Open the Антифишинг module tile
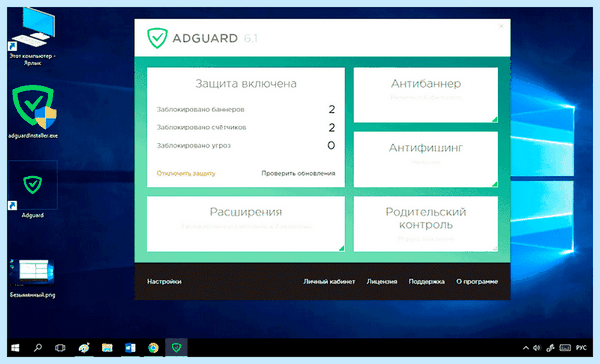600x364 pixels. click(x=426, y=159)
